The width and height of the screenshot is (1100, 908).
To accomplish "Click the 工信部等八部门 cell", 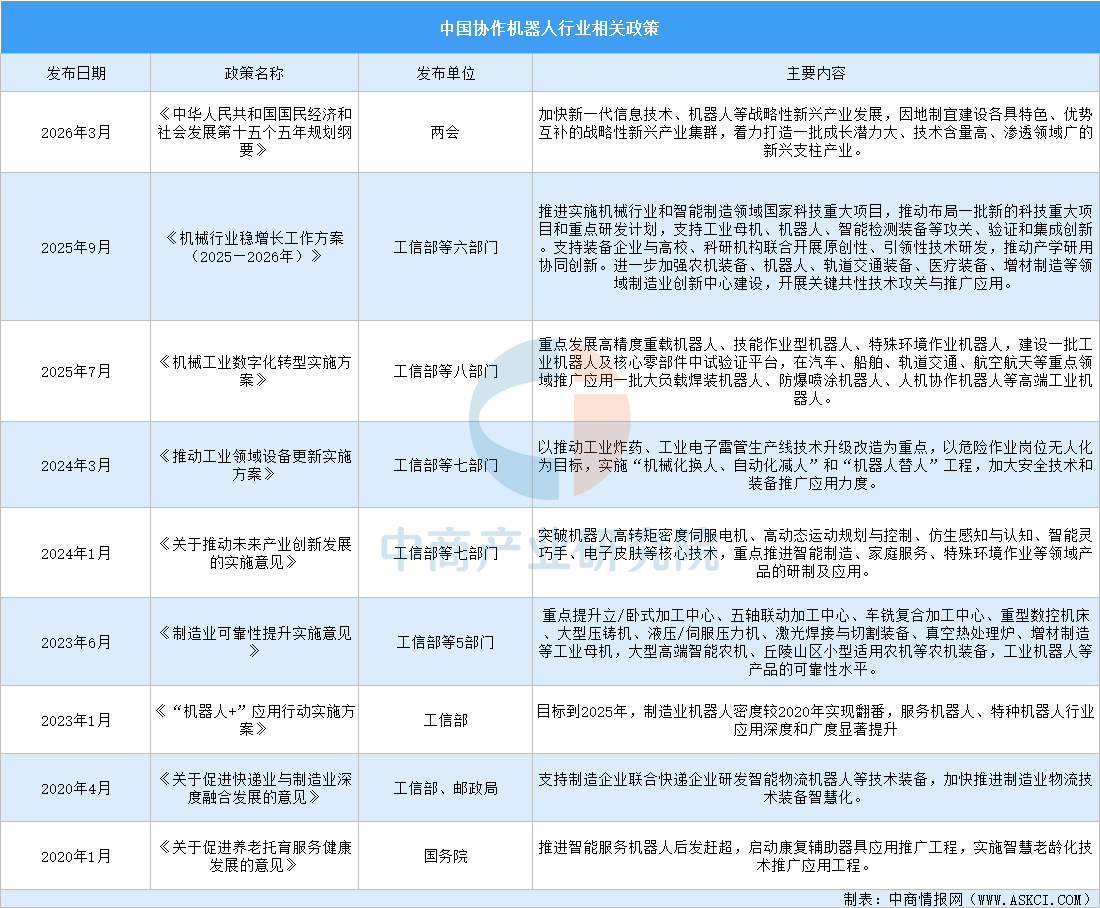I will pos(445,371).
